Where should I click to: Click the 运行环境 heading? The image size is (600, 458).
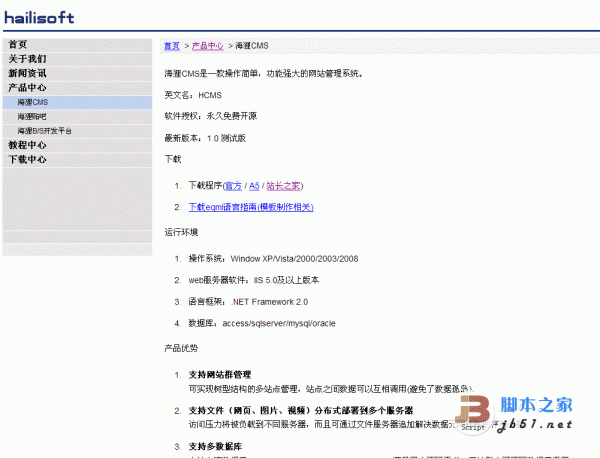click(x=181, y=232)
